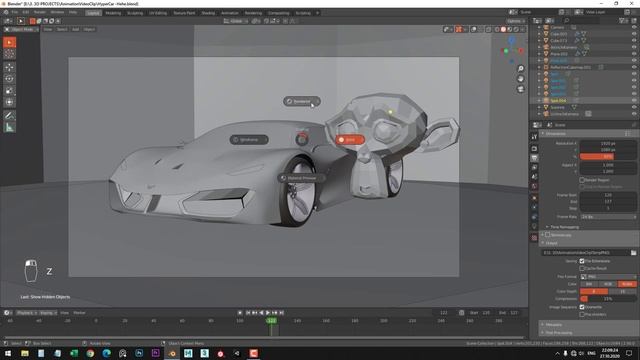Select the Scale tool in left toolbar
This screenshot has width=640, height=360.
click(9, 91)
